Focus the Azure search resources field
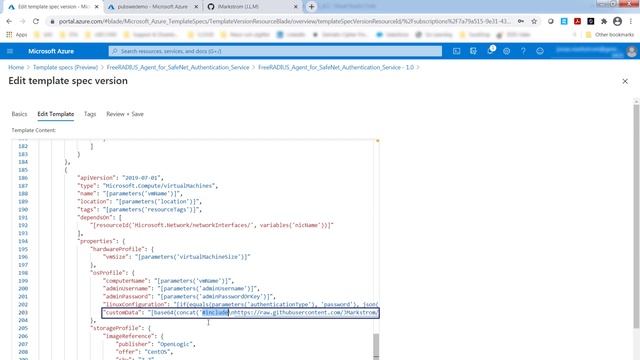 (x=275, y=51)
